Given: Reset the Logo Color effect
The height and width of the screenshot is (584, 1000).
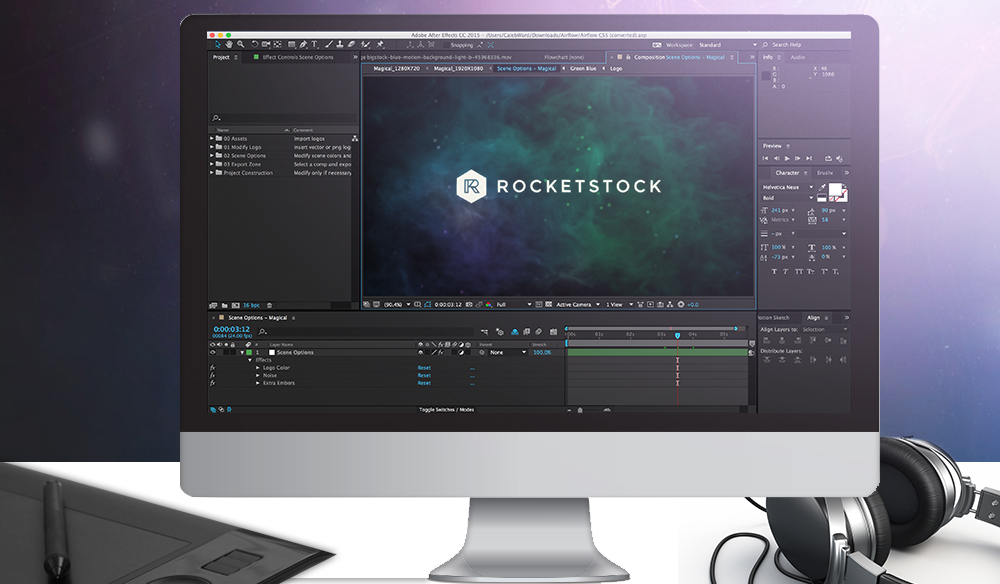Looking at the screenshot, I should pos(424,368).
